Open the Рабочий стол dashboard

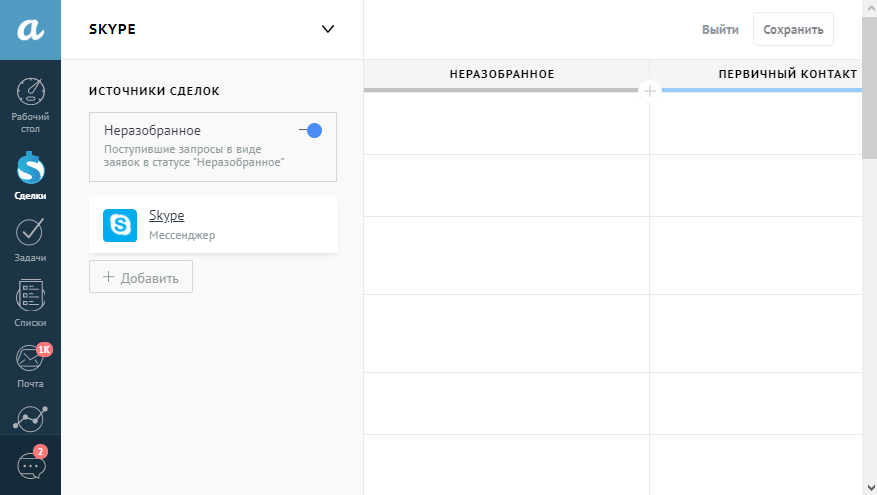pyautogui.click(x=30, y=105)
